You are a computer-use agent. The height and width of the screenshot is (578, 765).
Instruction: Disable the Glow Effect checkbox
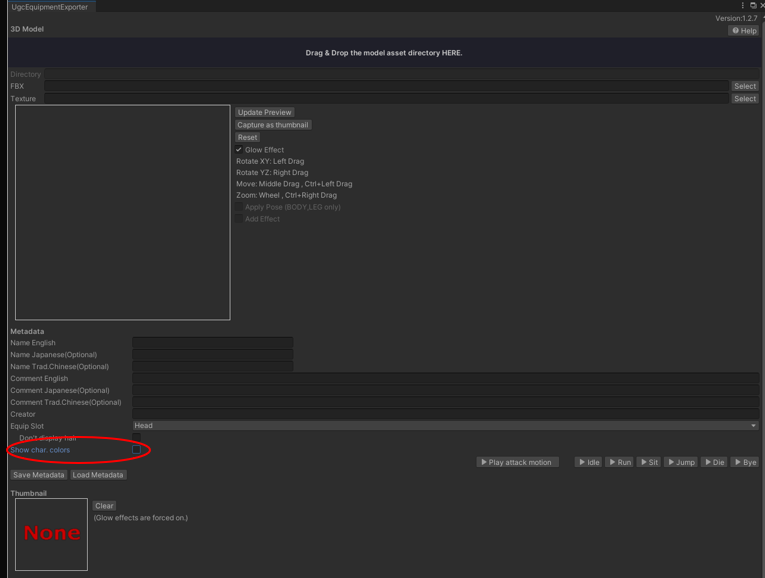[239, 150]
